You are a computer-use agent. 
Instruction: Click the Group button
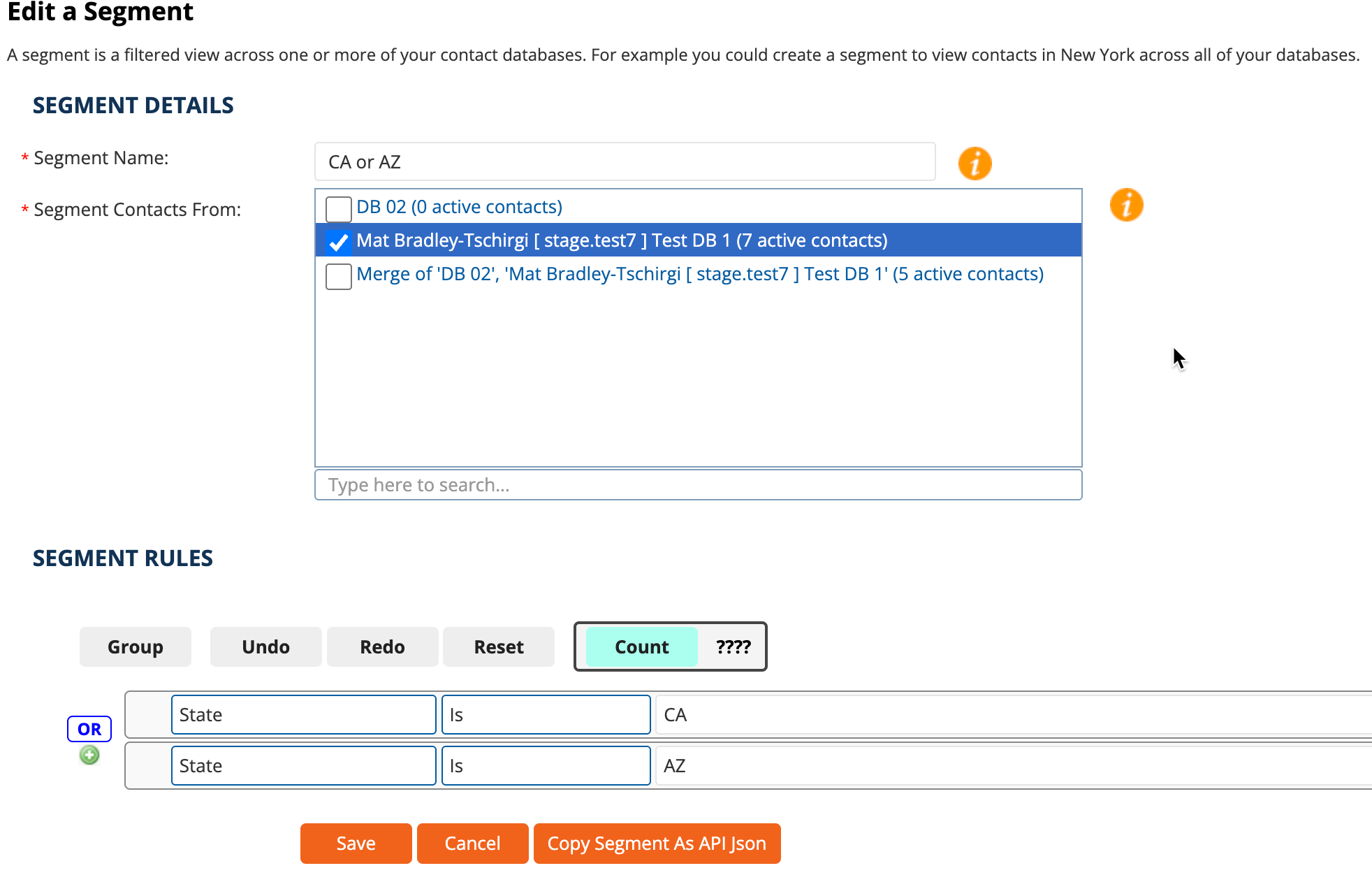pos(136,646)
